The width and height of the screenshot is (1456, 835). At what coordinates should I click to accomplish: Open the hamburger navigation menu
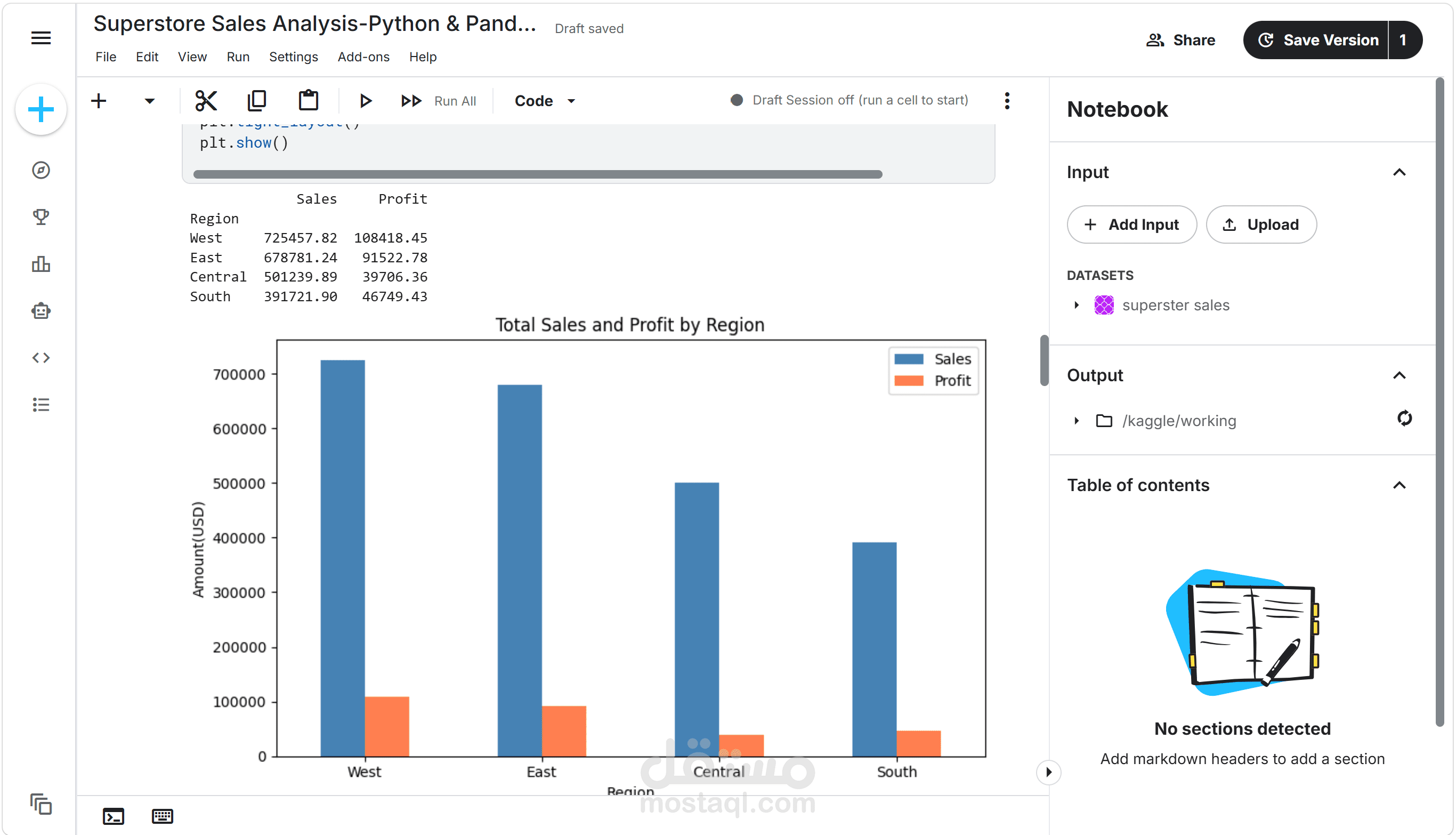tap(41, 38)
